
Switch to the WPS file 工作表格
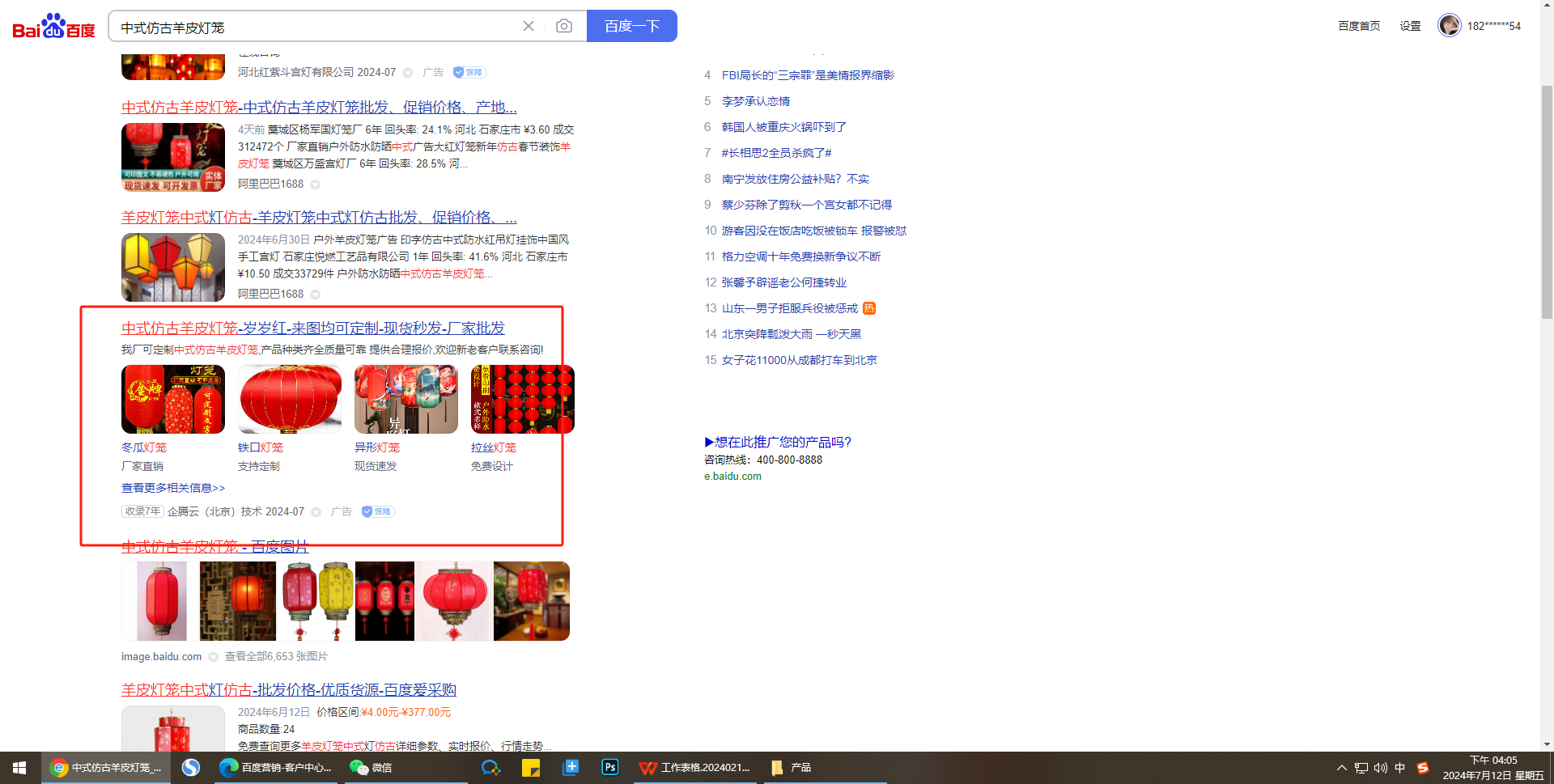[x=694, y=768]
